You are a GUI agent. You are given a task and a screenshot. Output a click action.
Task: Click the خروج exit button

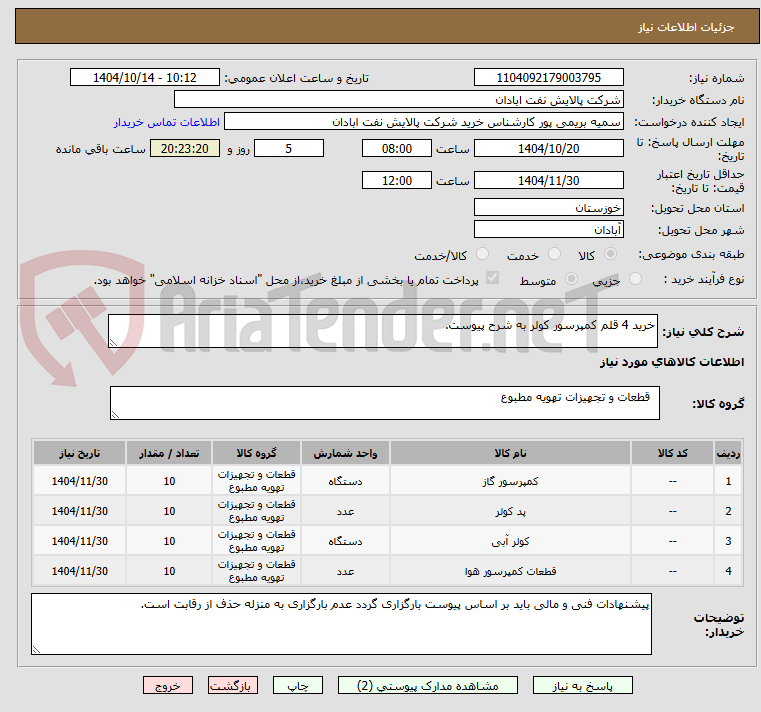(x=167, y=685)
